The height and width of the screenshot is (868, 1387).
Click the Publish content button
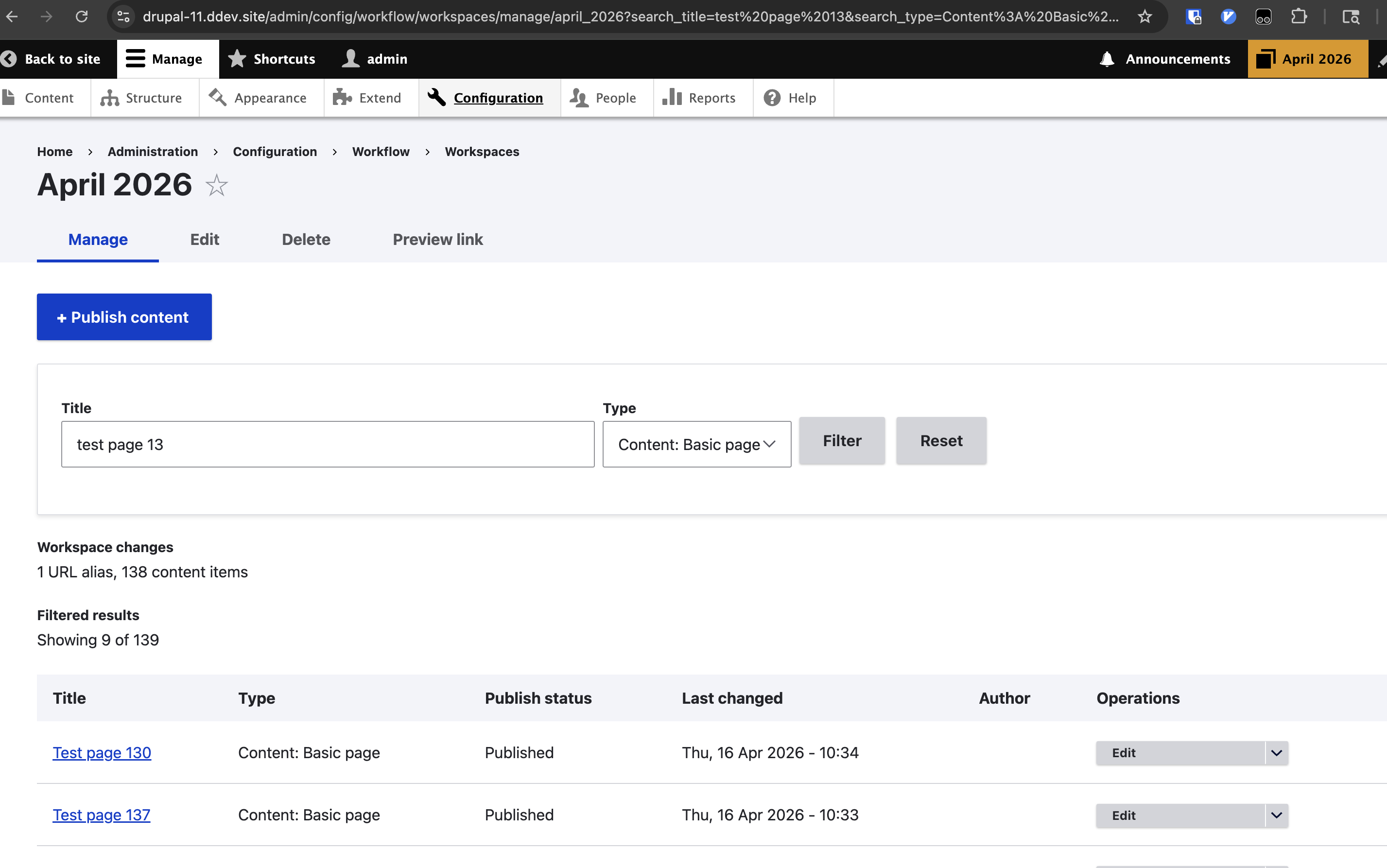coord(124,316)
